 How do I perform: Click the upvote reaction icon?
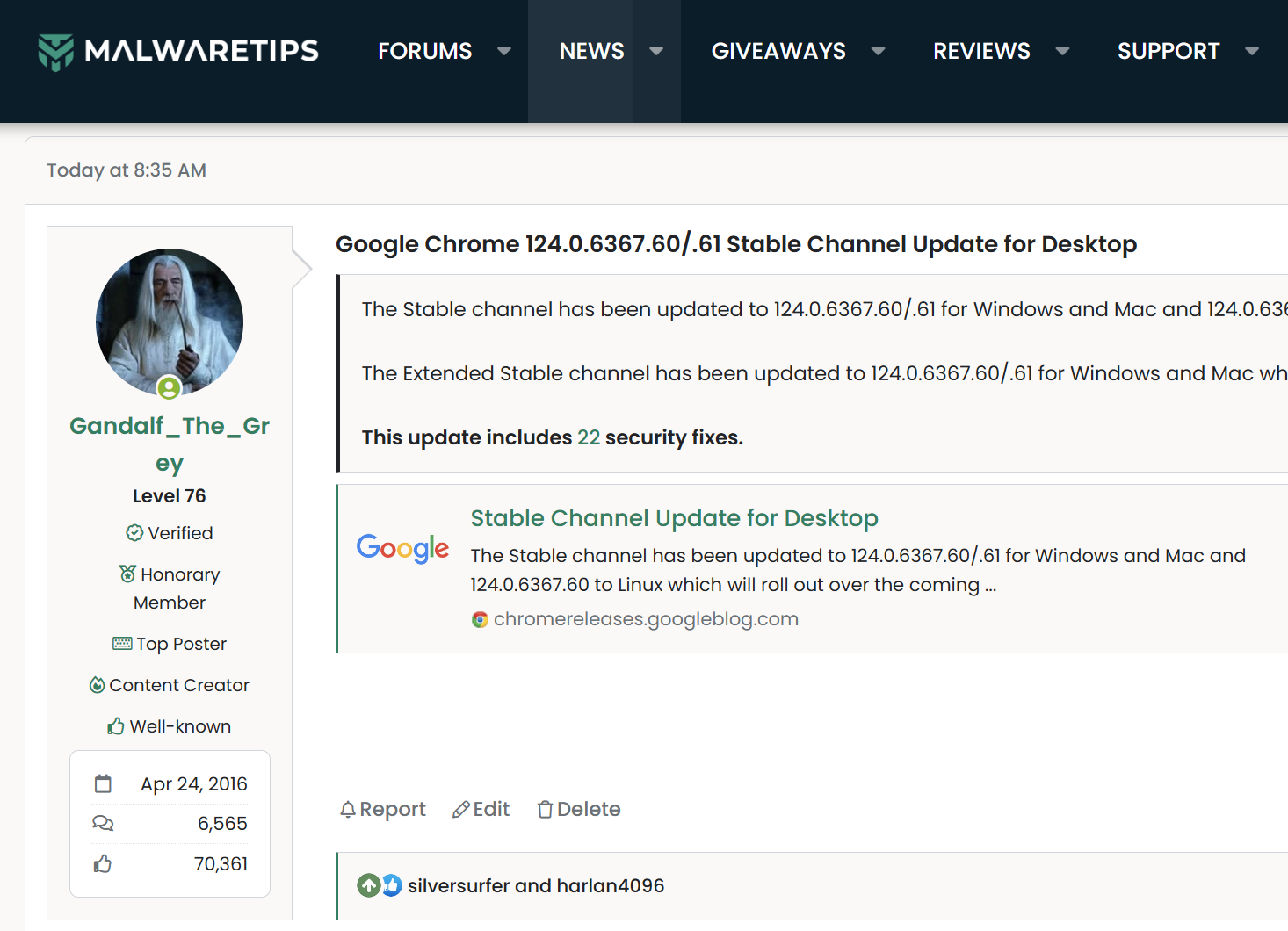[x=369, y=885]
